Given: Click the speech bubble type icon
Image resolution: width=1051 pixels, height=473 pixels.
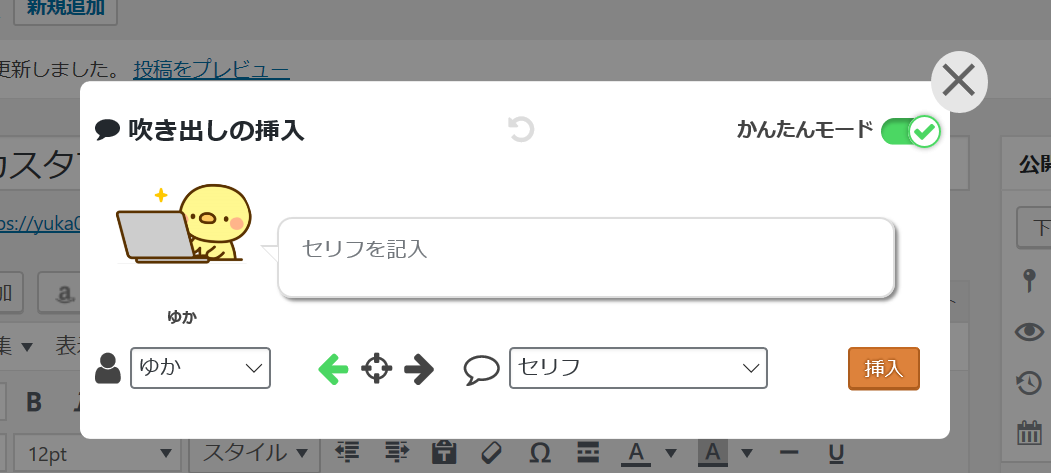Looking at the screenshot, I should pos(481,370).
